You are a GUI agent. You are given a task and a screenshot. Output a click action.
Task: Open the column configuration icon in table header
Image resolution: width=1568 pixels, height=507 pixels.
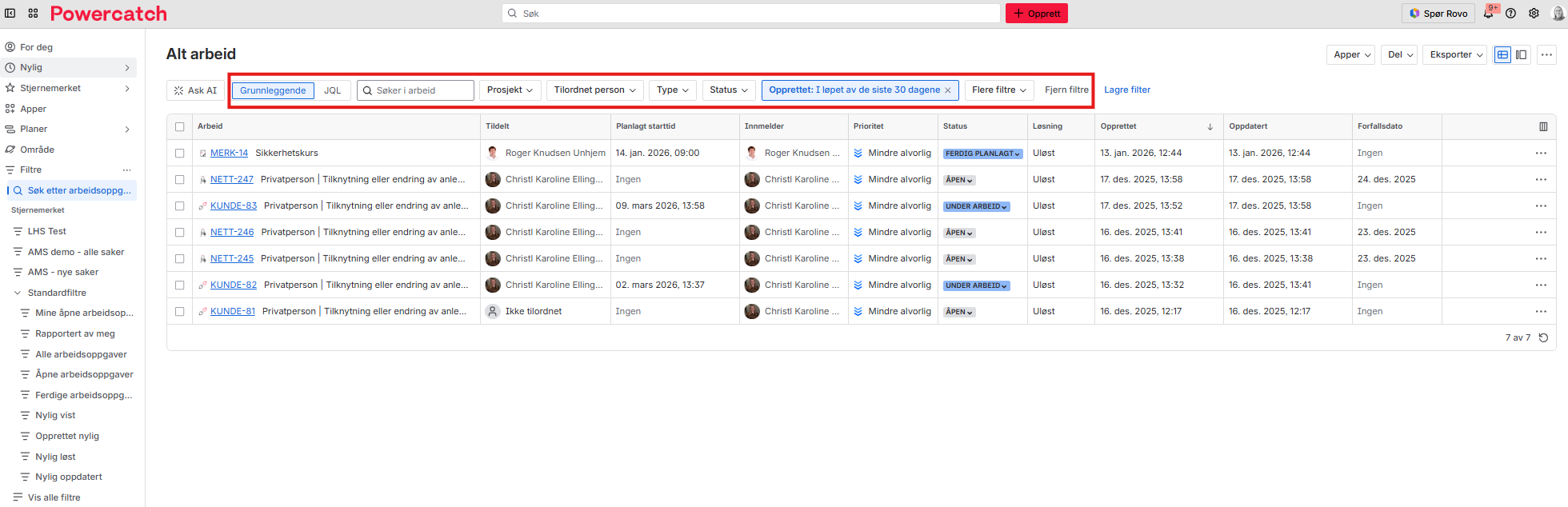coord(1543,126)
